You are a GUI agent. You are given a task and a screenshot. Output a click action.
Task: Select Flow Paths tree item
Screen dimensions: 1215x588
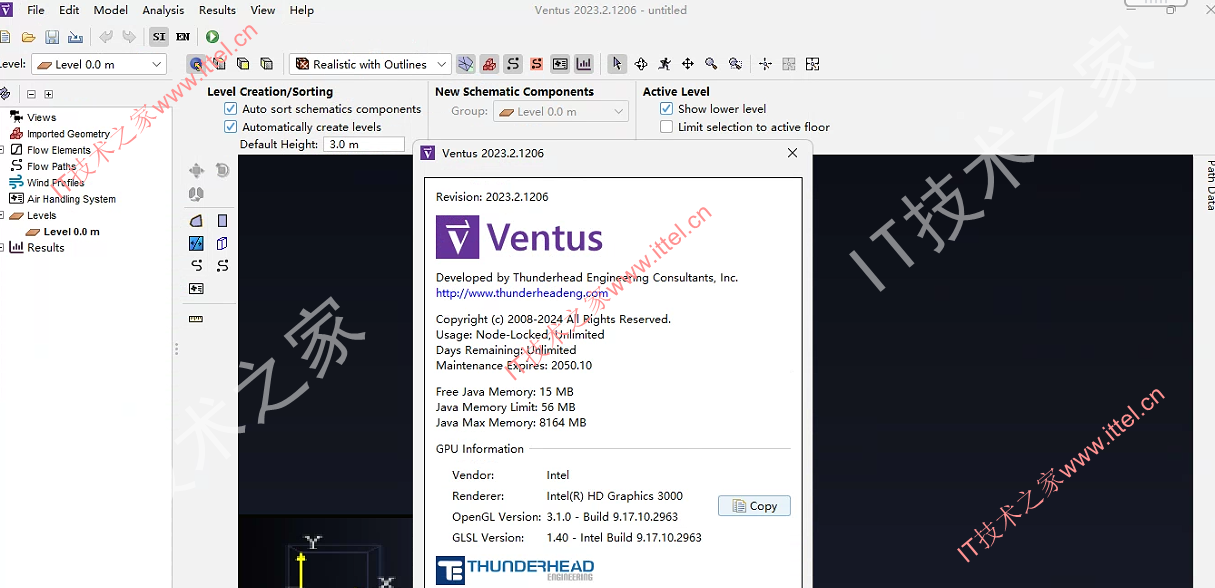(51, 166)
